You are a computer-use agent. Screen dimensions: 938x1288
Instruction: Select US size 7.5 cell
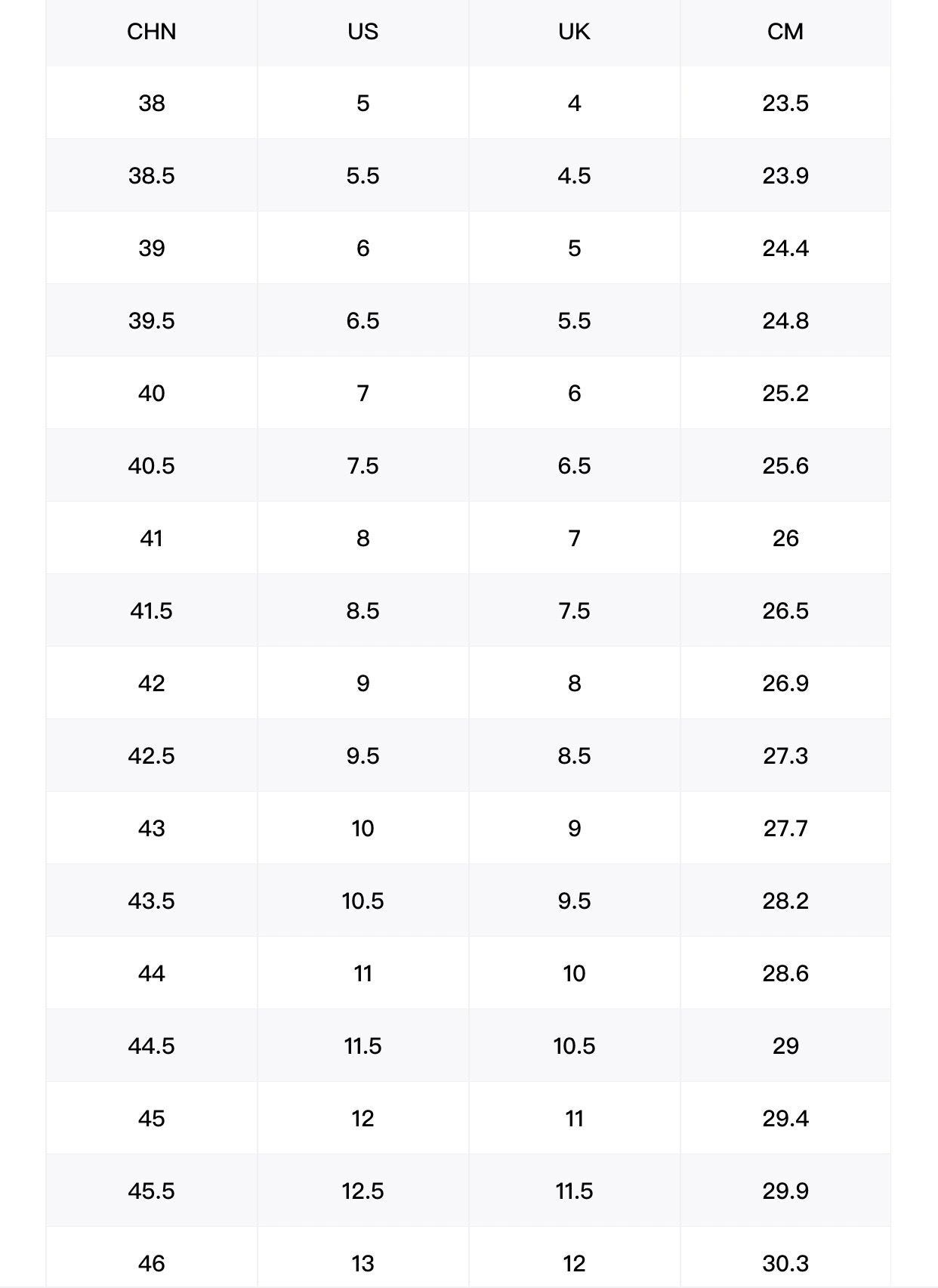point(363,465)
